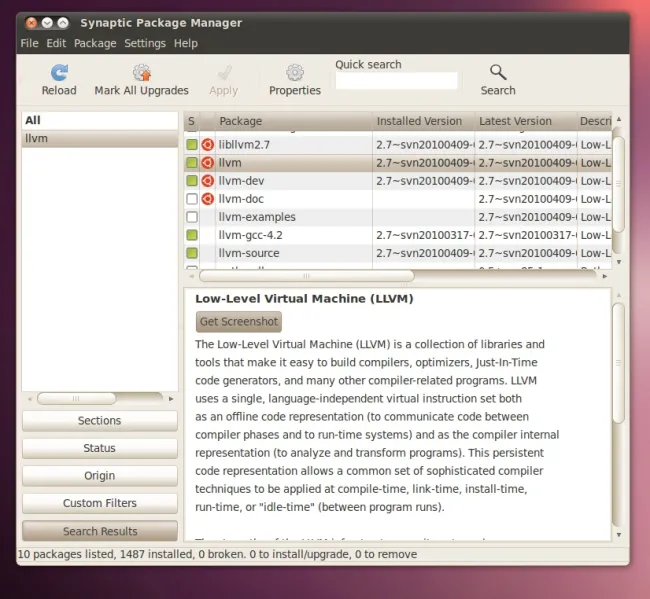Click package list scroll-up arrow
The width and height of the screenshot is (650, 599).
click(619, 119)
